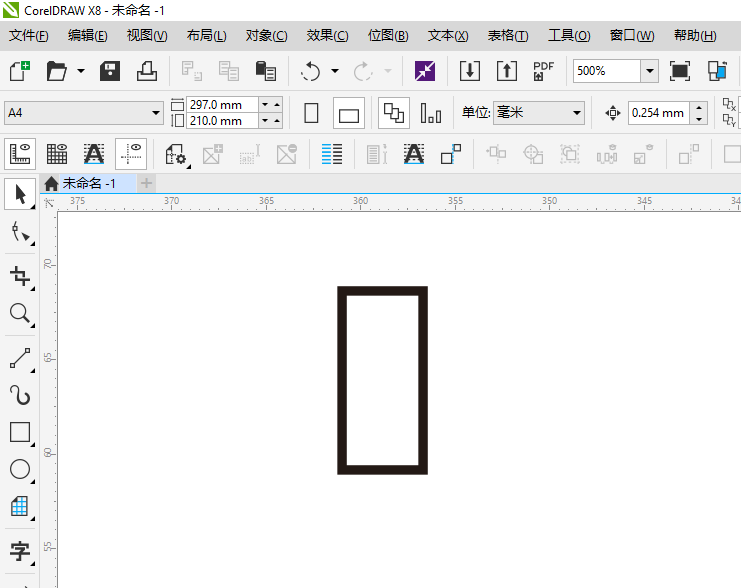The height and width of the screenshot is (588, 741).
Task: Click the Save floppy disk icon
Action: click(x=110, y=71)
